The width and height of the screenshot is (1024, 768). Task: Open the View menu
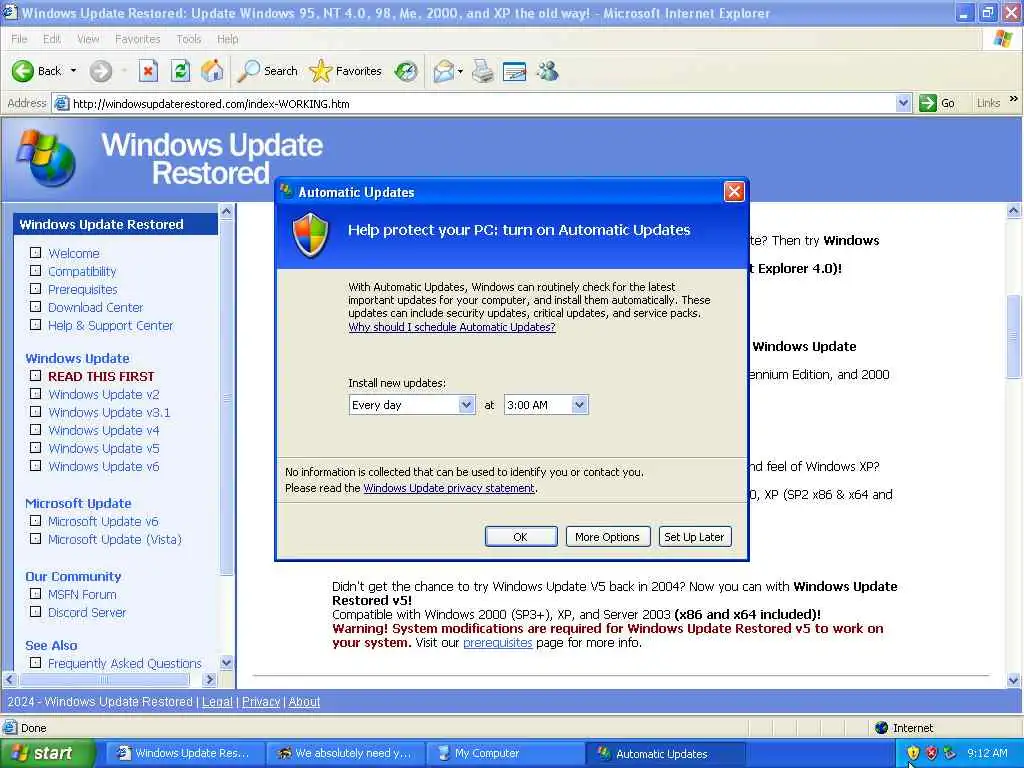click(88, 39)
